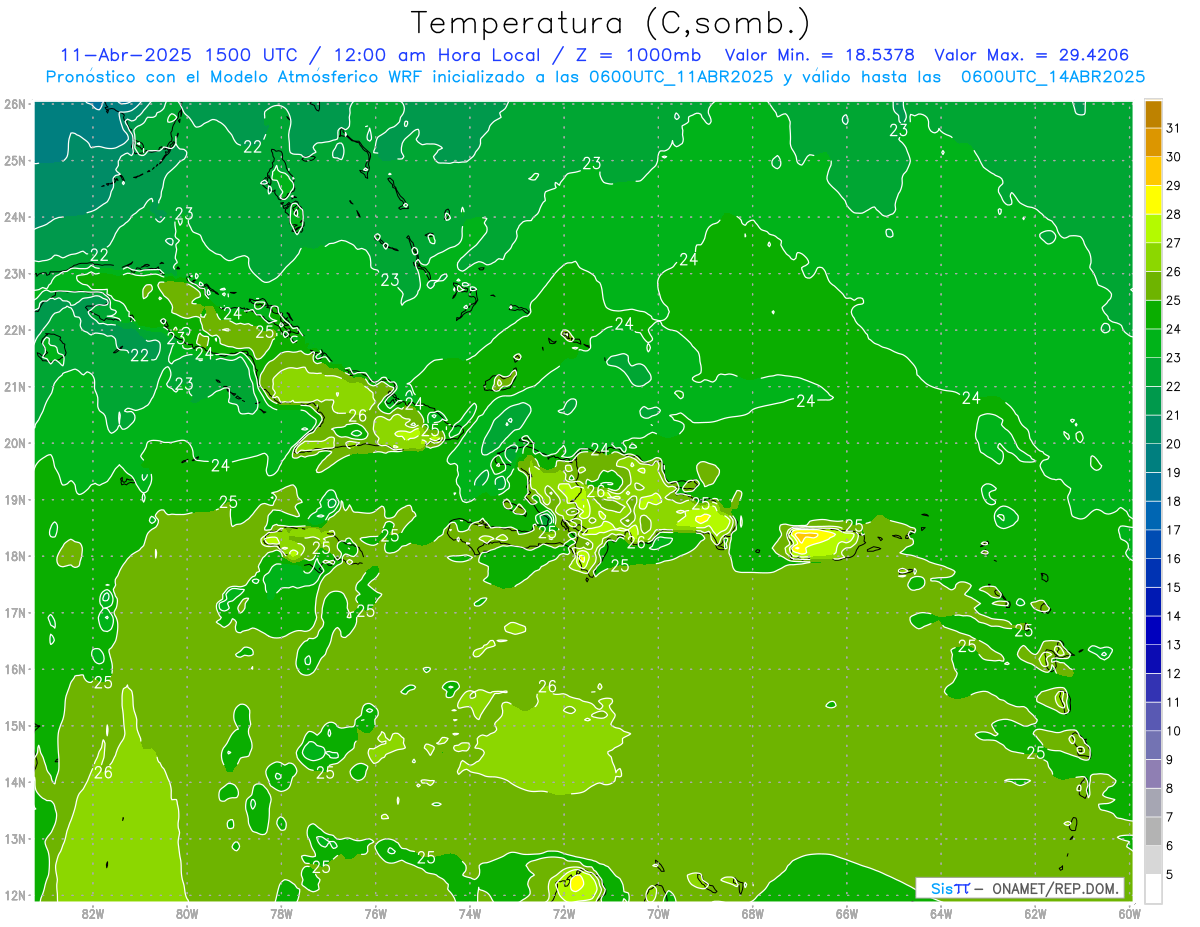Click the legend value label '18'
The width and height of the screenshot is (1200, 927).
pos(1173,501)
